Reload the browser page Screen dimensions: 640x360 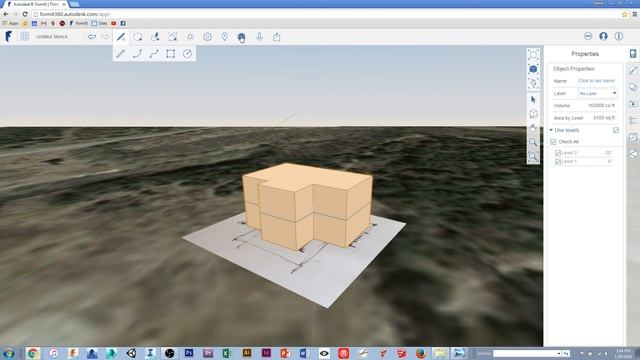coord(25,14)
